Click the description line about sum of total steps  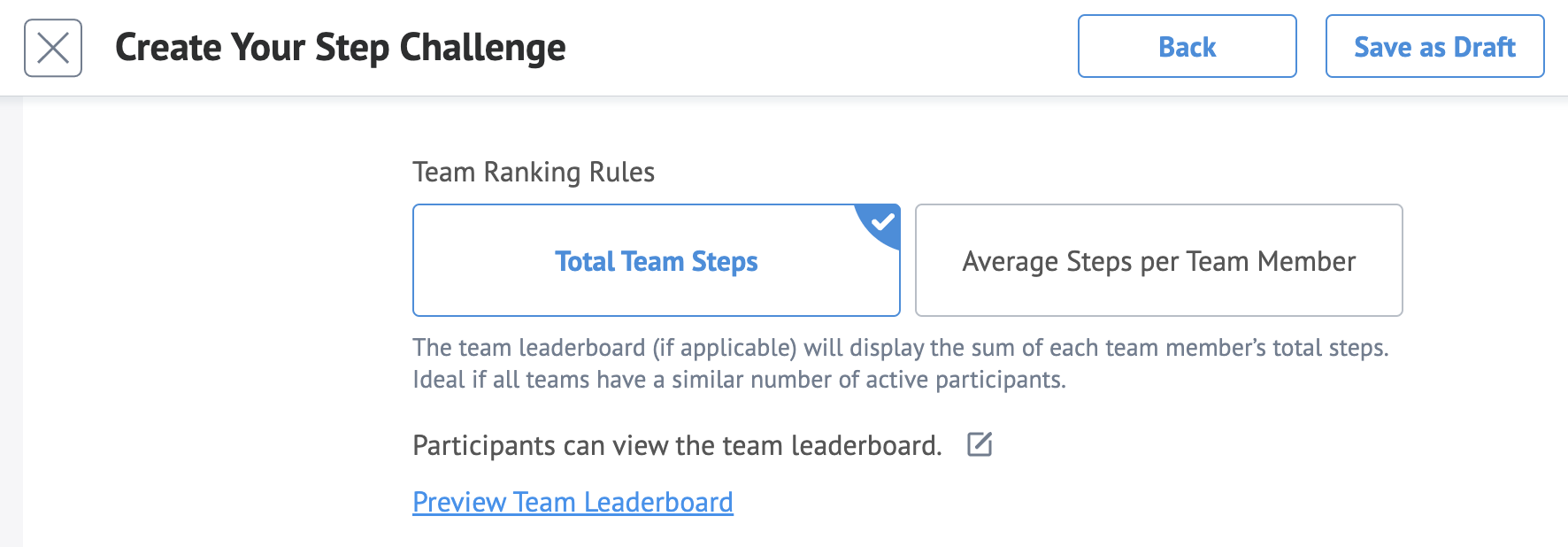point(900,348)
